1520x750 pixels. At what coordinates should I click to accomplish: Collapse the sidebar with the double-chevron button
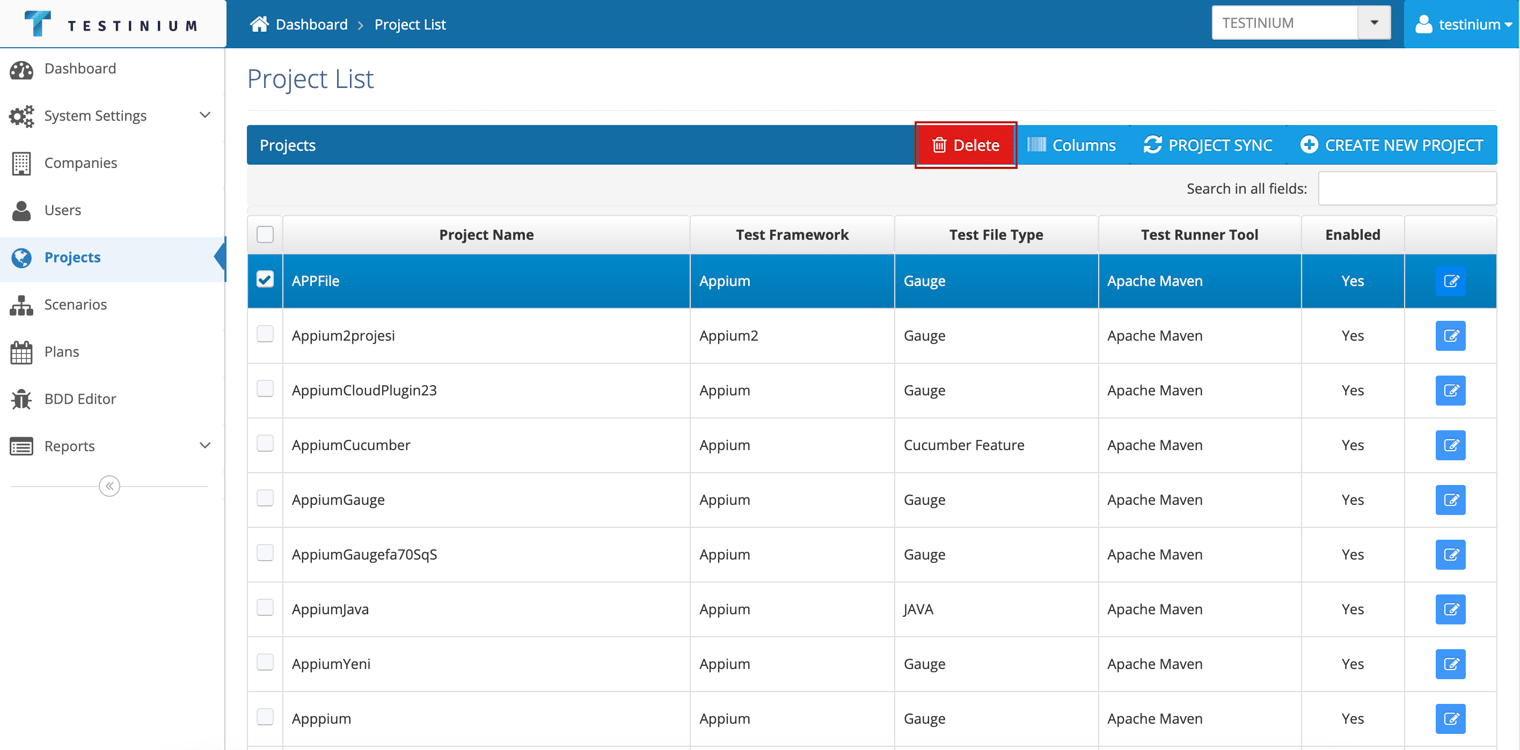[110, 486]
